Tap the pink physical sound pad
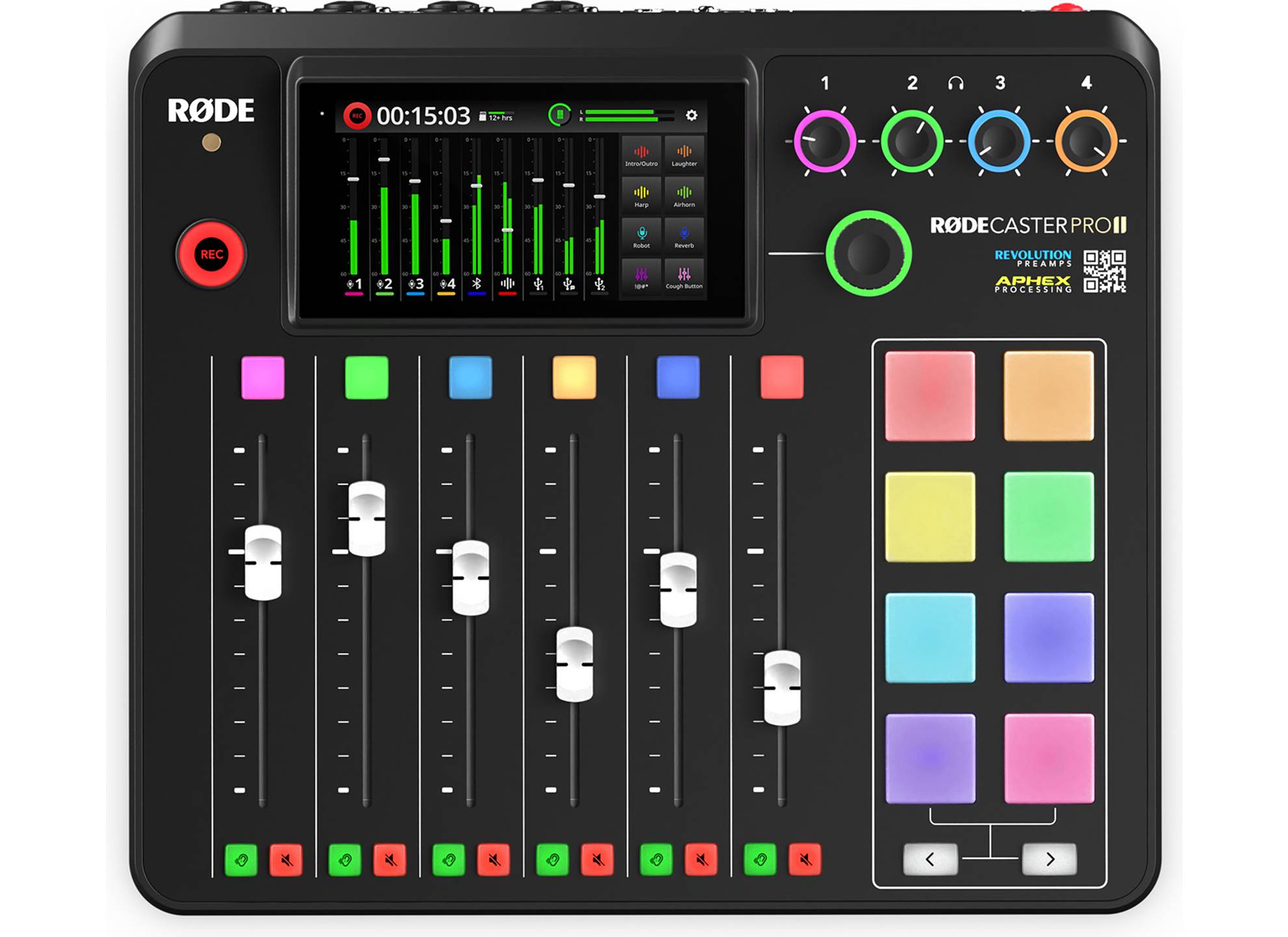This screenshot has width=1288, height=937. coord(1049,759)
